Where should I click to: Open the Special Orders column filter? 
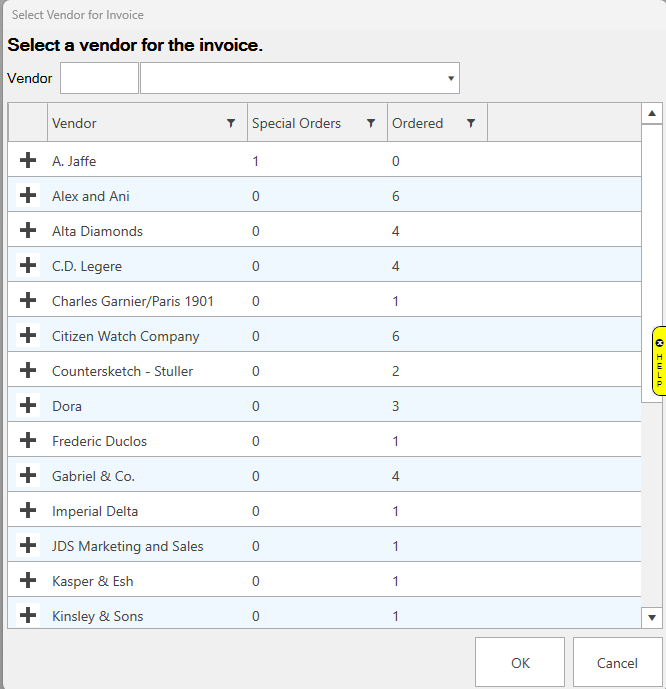click(x=371, y=123)
